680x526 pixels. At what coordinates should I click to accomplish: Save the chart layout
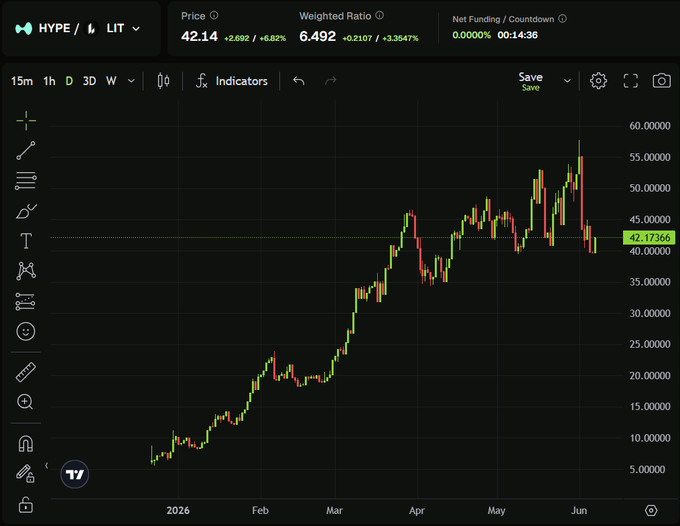click(530, 81)
